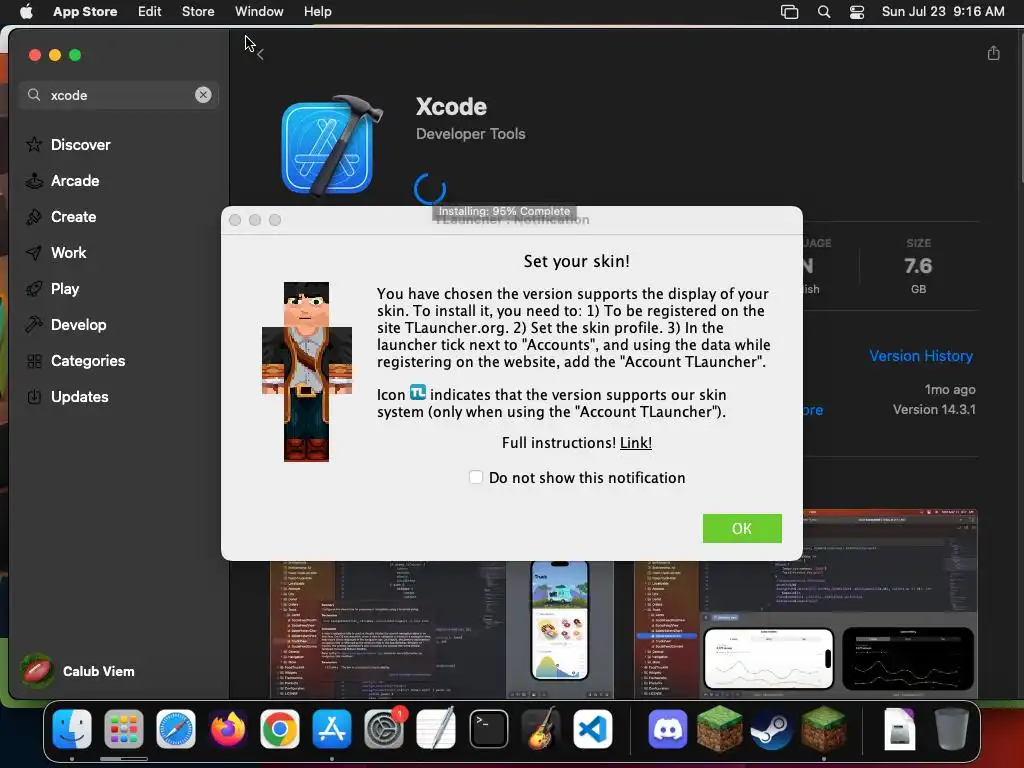The width and height of the screenshot is (1024, 768).
Task: Click the 'Set your skin!' heading
Action: (x=577, y=261)
